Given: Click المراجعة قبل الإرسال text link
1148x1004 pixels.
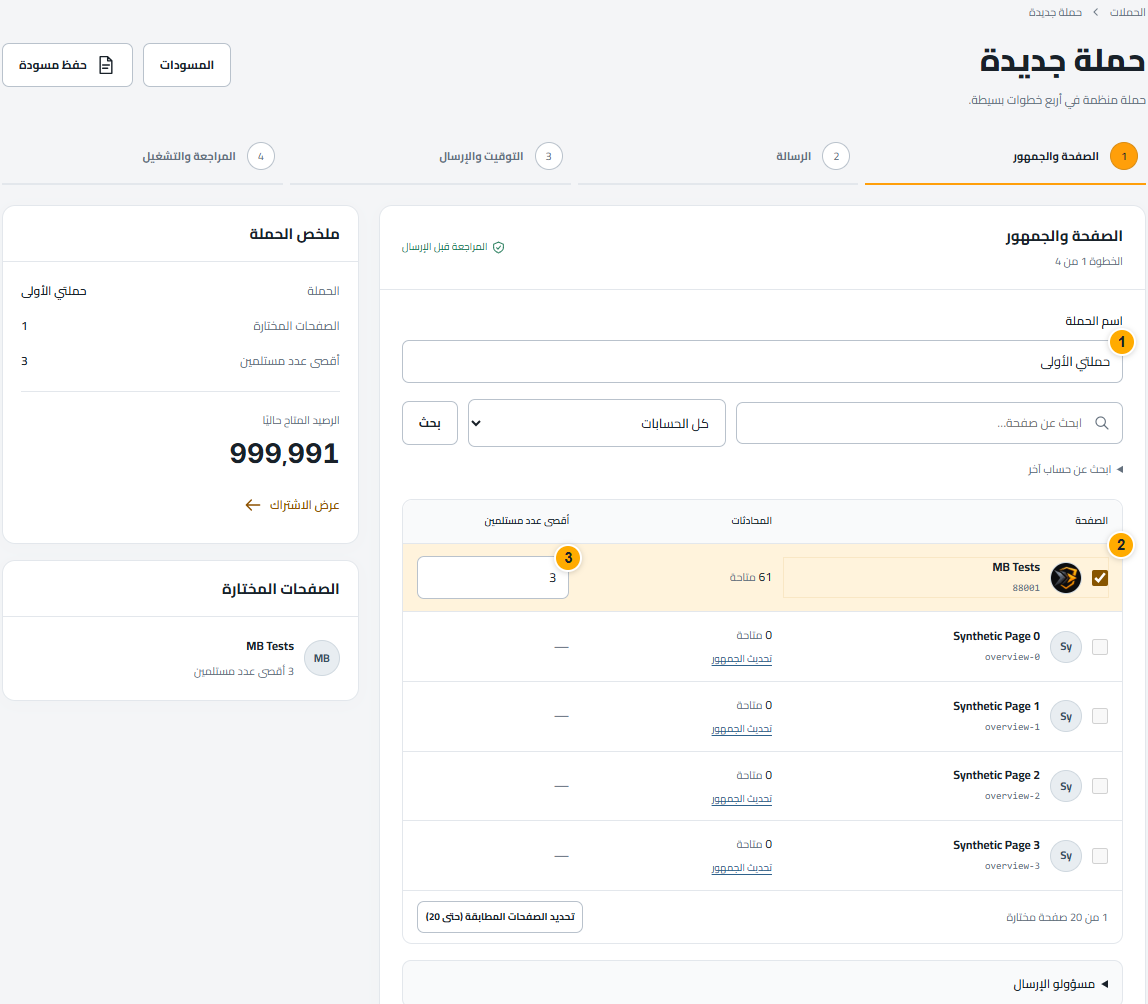Looking at the screenshot, I should pyautogui.click(x=444, y=248).
